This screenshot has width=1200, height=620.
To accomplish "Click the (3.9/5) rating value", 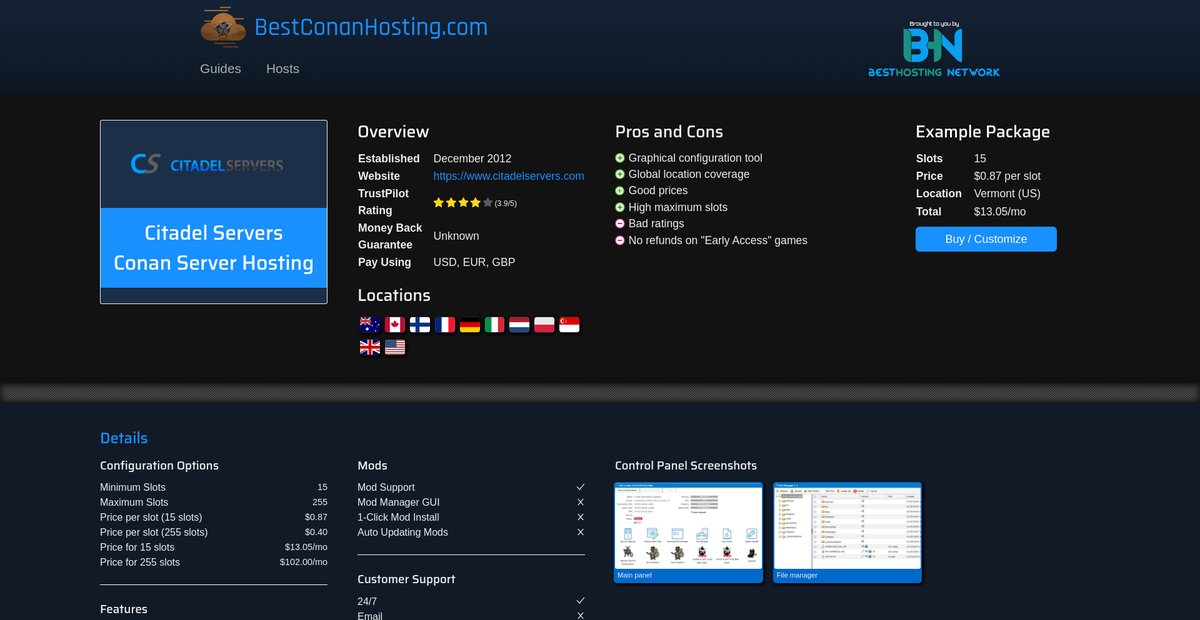I will [506, 203].
